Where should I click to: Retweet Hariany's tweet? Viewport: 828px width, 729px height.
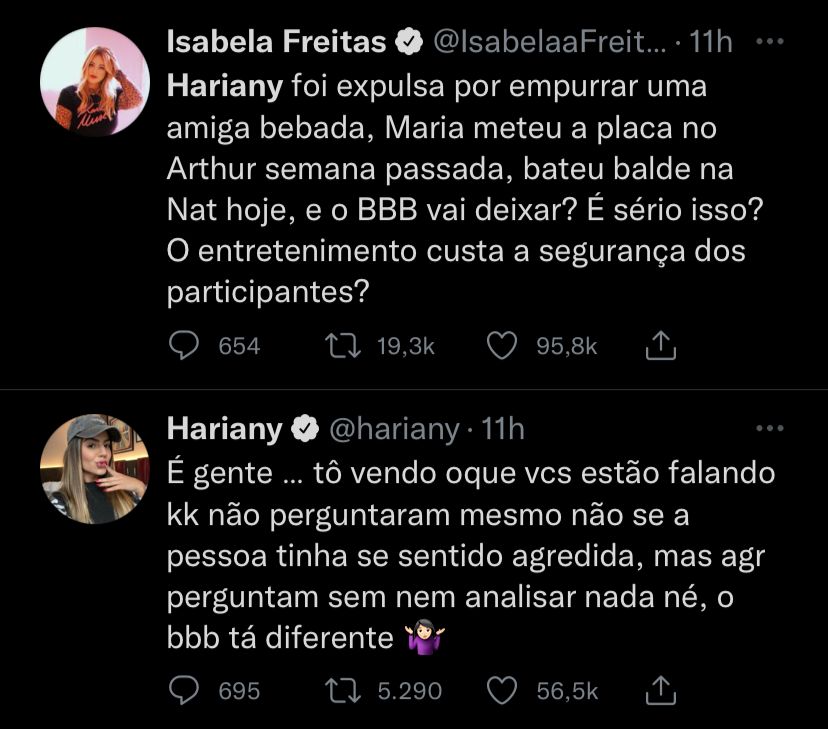pyautogui.click(x=341, y=691)
